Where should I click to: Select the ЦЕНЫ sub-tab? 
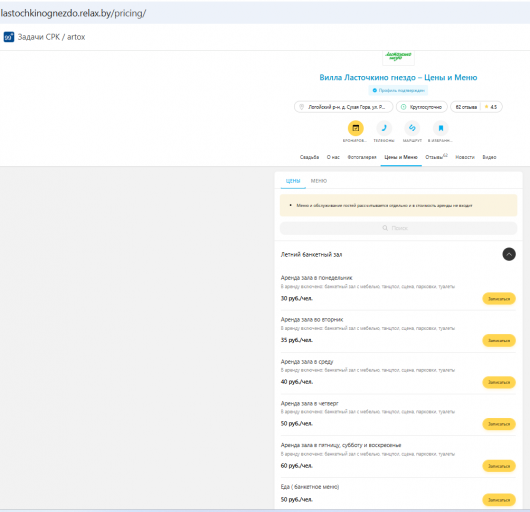[293, 181]
